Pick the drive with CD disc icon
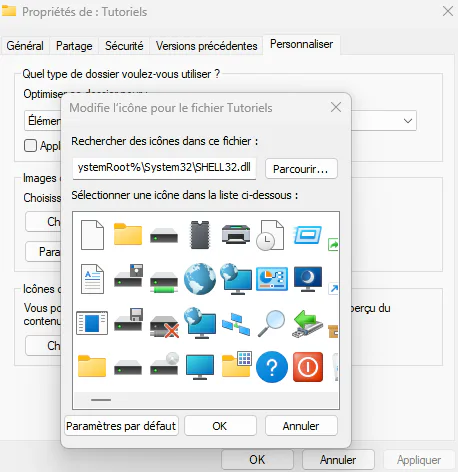 pyautogui.click(x=164, y=364)
